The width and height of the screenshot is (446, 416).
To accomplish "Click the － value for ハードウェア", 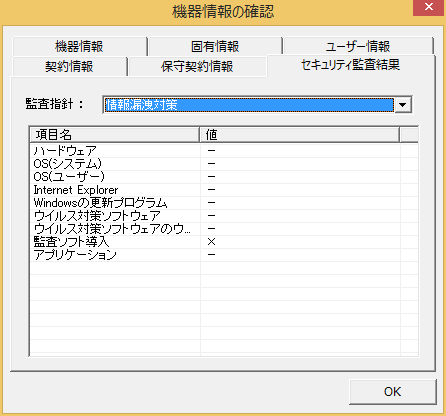I will pos(211,151).
